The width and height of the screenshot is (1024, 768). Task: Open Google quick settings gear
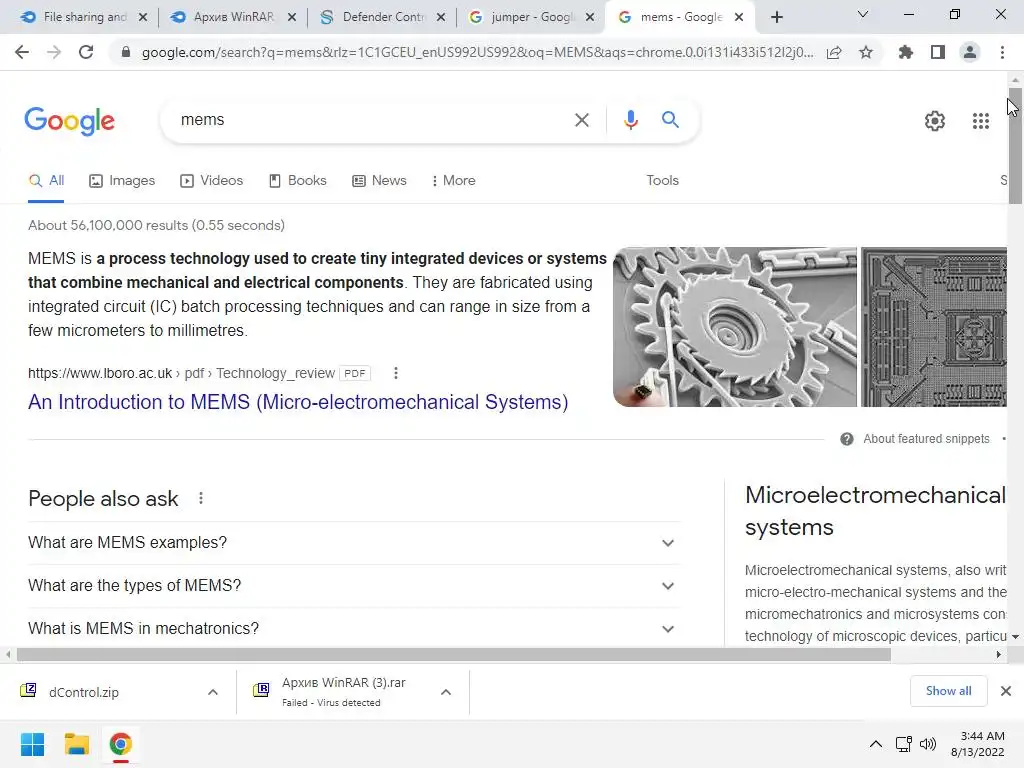tap(935, 121)
